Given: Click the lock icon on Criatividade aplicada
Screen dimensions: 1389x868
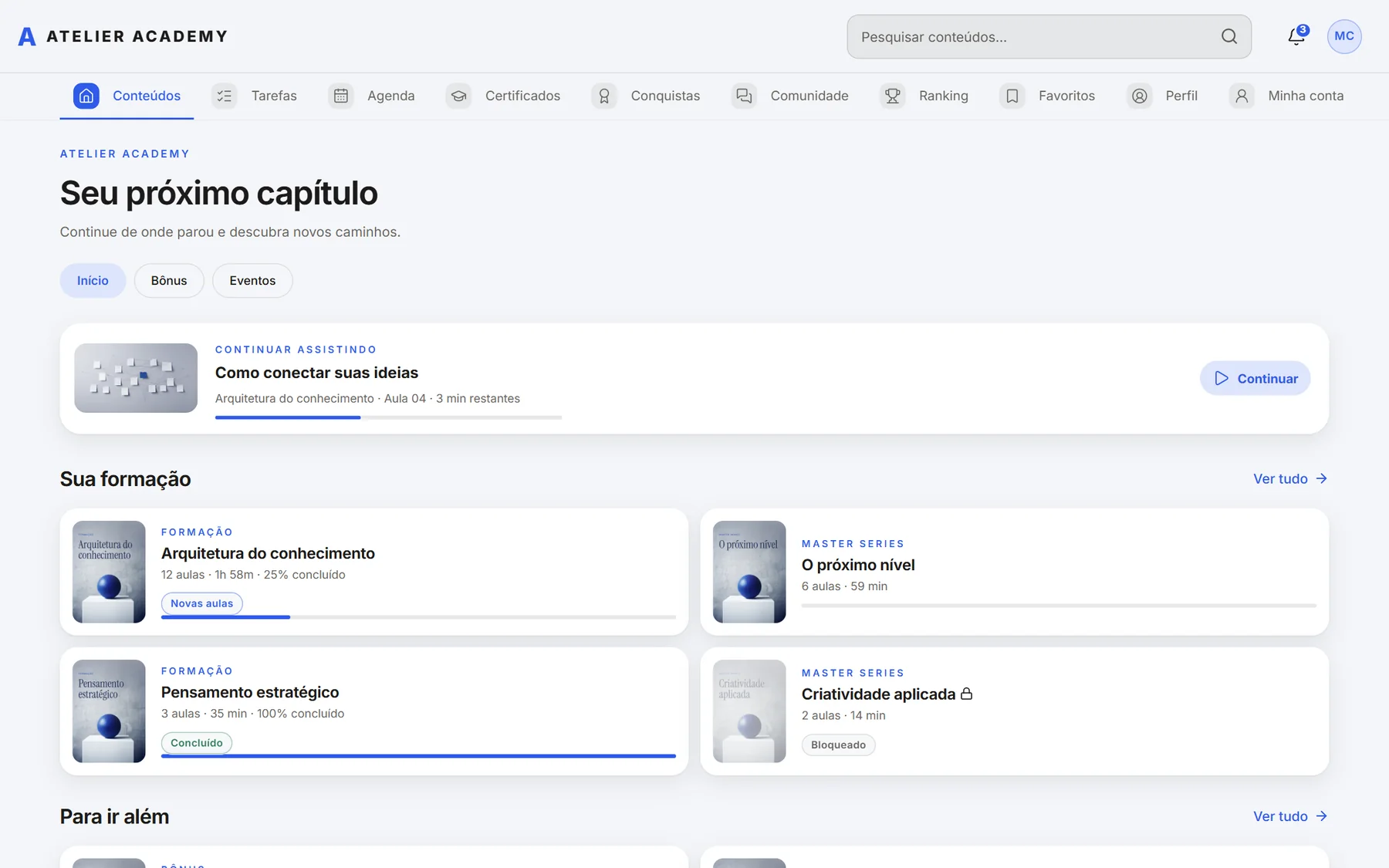Looking at the screenshot, I should pos(966,694).
